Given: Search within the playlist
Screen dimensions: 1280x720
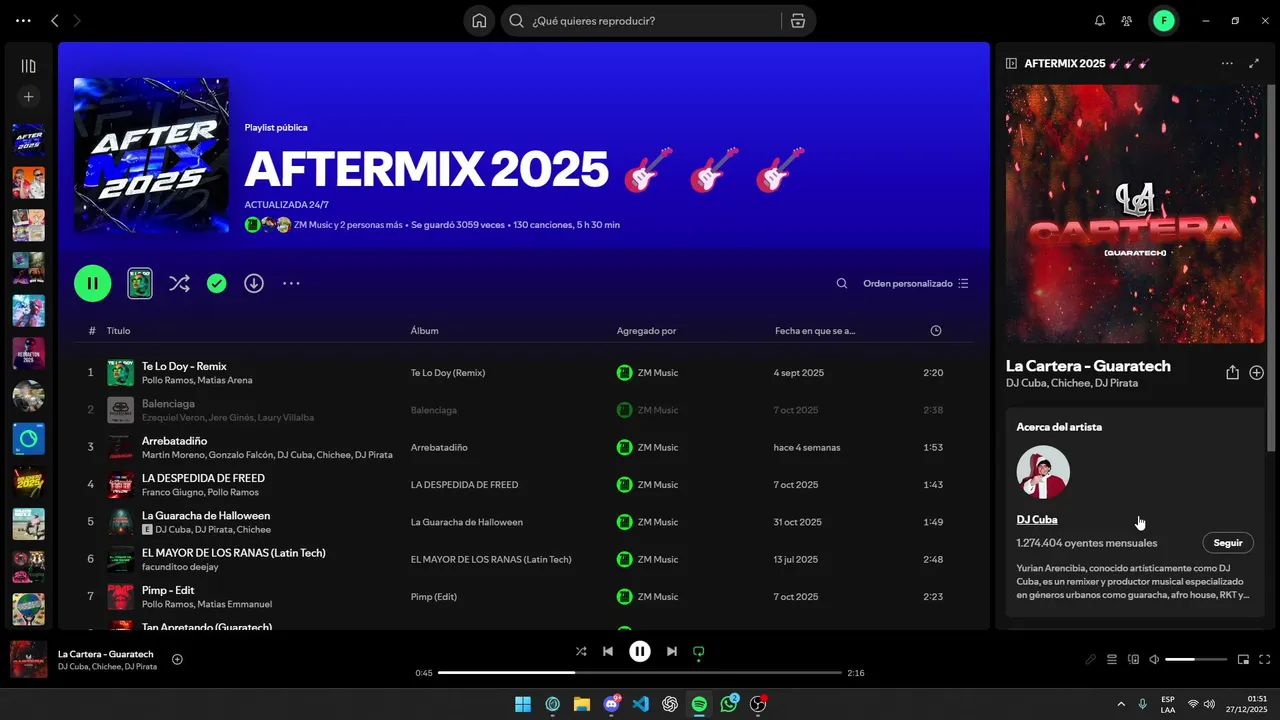Looking at the screenshot, I should coord(842,284).
